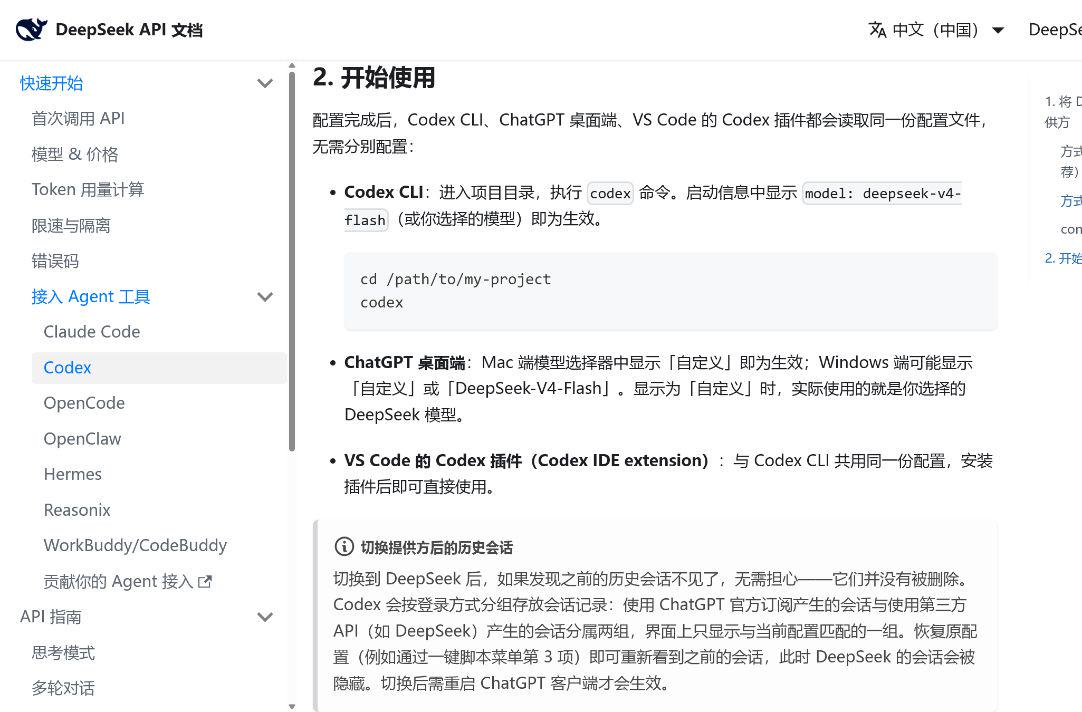1082x712 pixels.
Task: Click the codex line in code block
Action: coord(382,302)
